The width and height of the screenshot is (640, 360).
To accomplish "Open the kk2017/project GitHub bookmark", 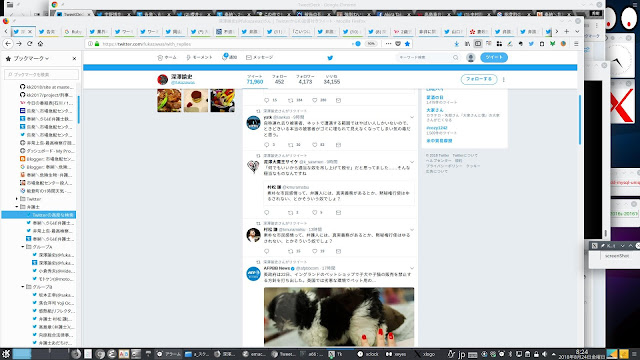I will (47, 95).
